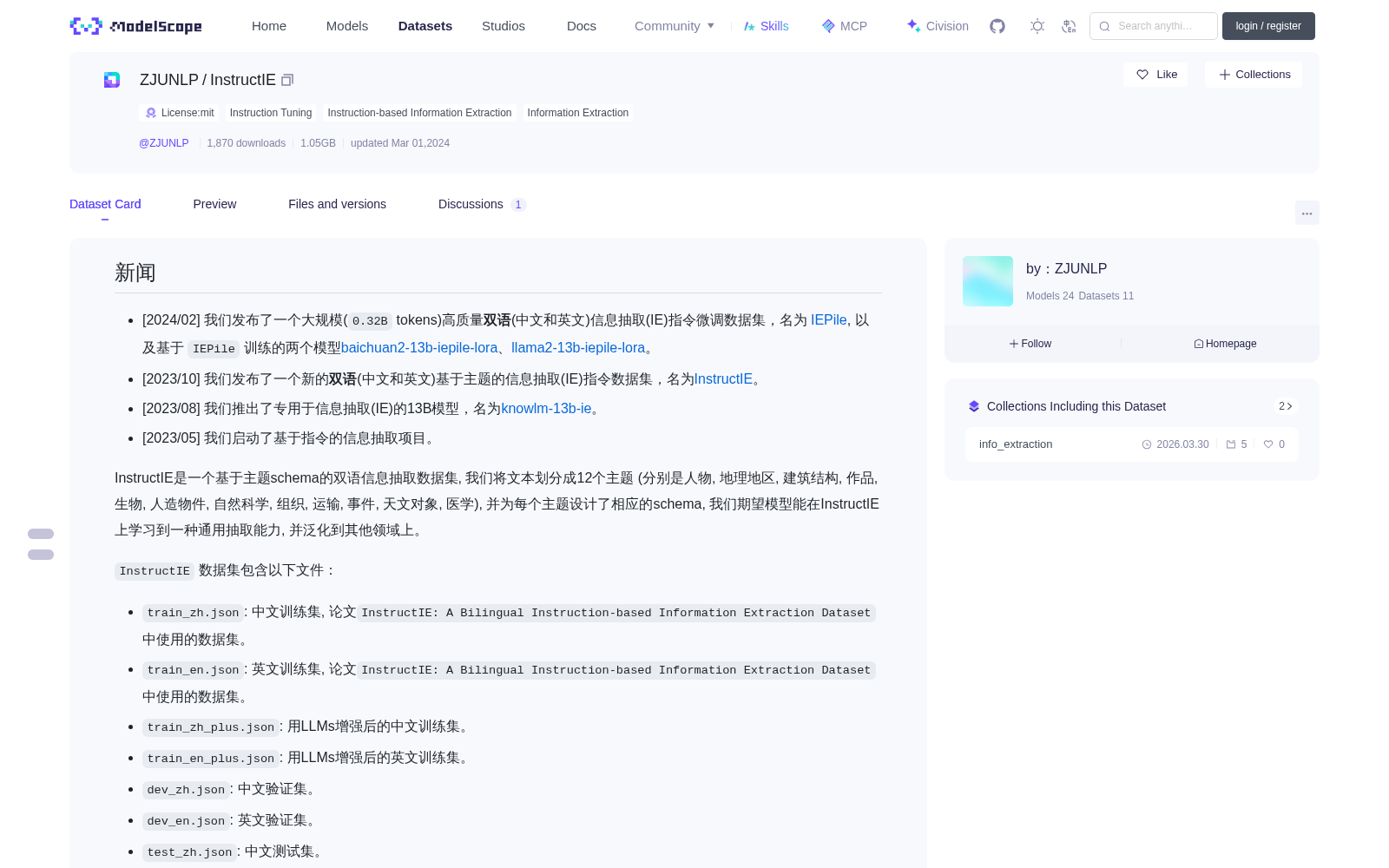Open the InstructIE link in news
Image resolution: width=1389 pixels, height=868 pixels.
[x=723, y=379]
